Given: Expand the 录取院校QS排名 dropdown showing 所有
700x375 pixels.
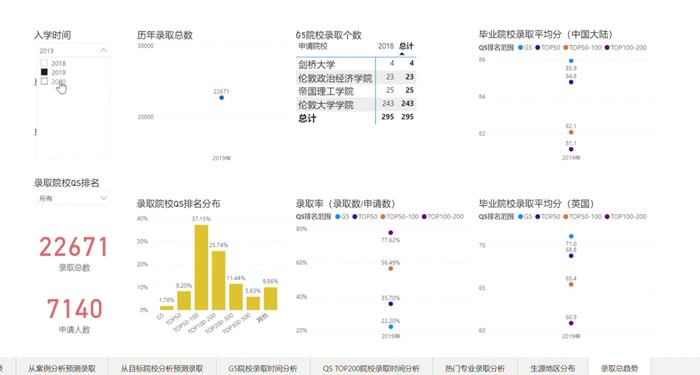Looking at the screenshot, I should pyautogui.click(x=73, y=198).
